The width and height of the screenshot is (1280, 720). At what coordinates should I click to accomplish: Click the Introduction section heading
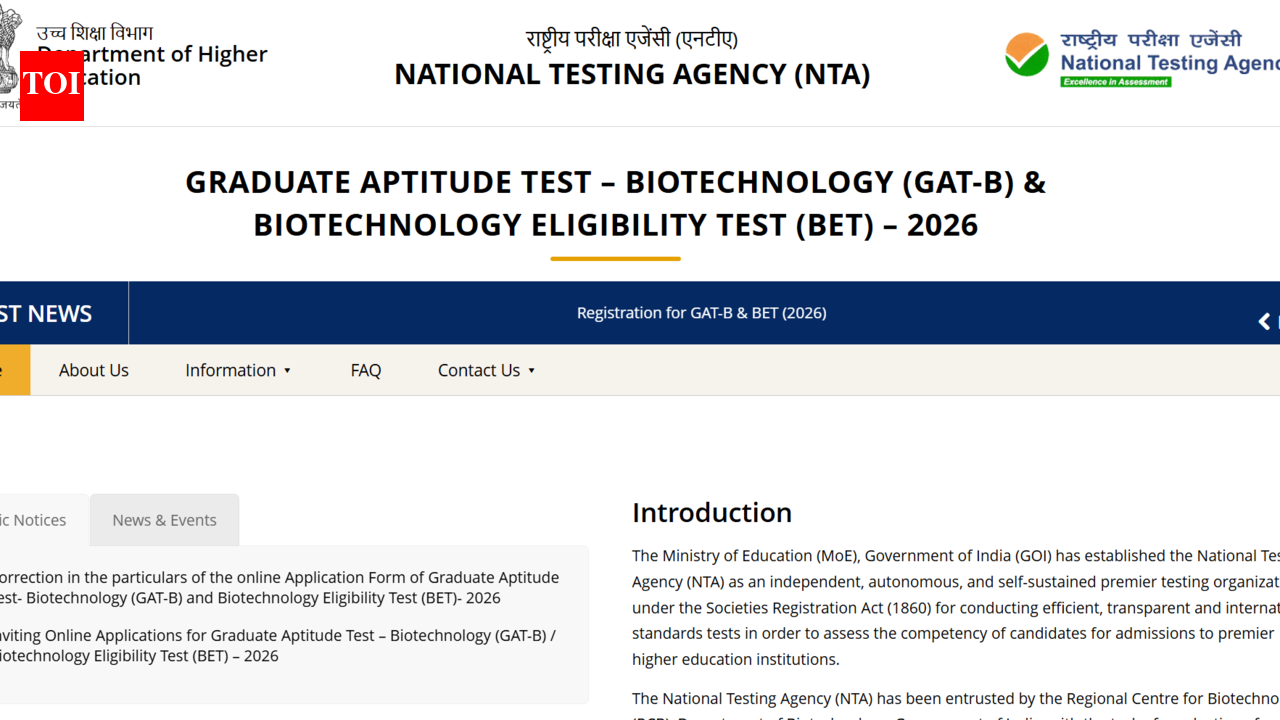pyautogui.click(x=712, y=512)
